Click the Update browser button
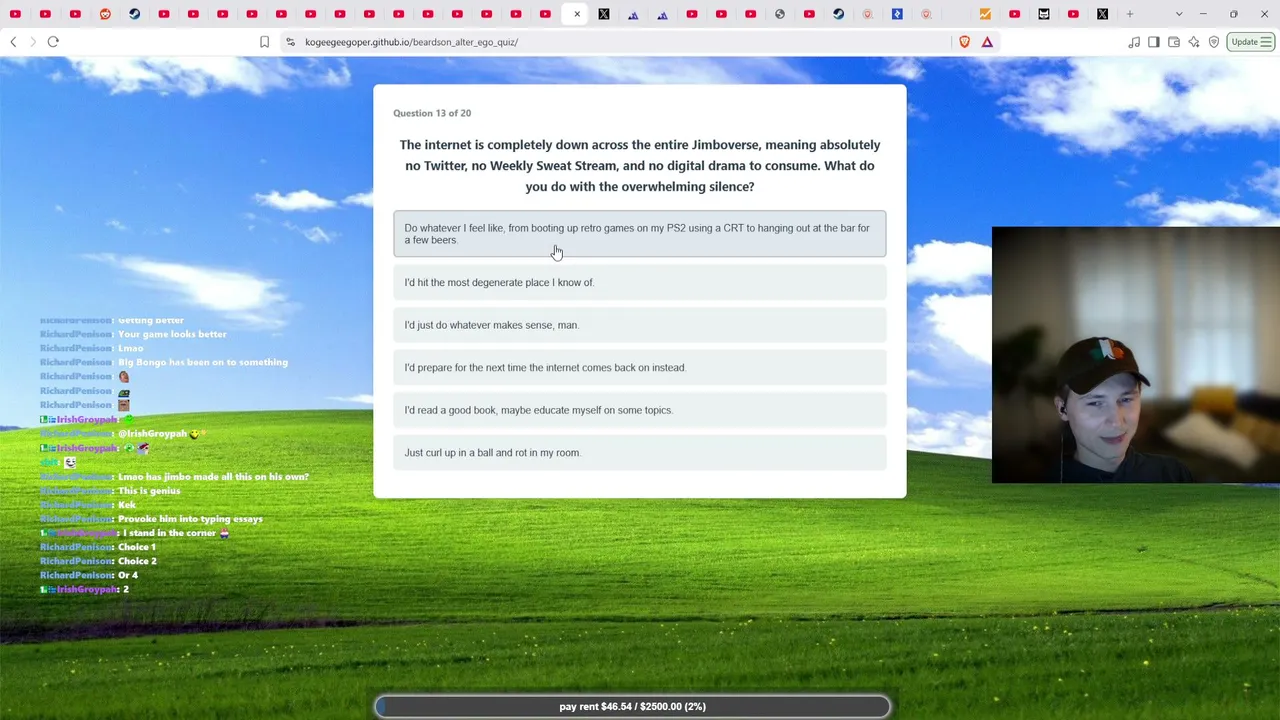Screen dimensions: 1280x720 point(1250,42)
